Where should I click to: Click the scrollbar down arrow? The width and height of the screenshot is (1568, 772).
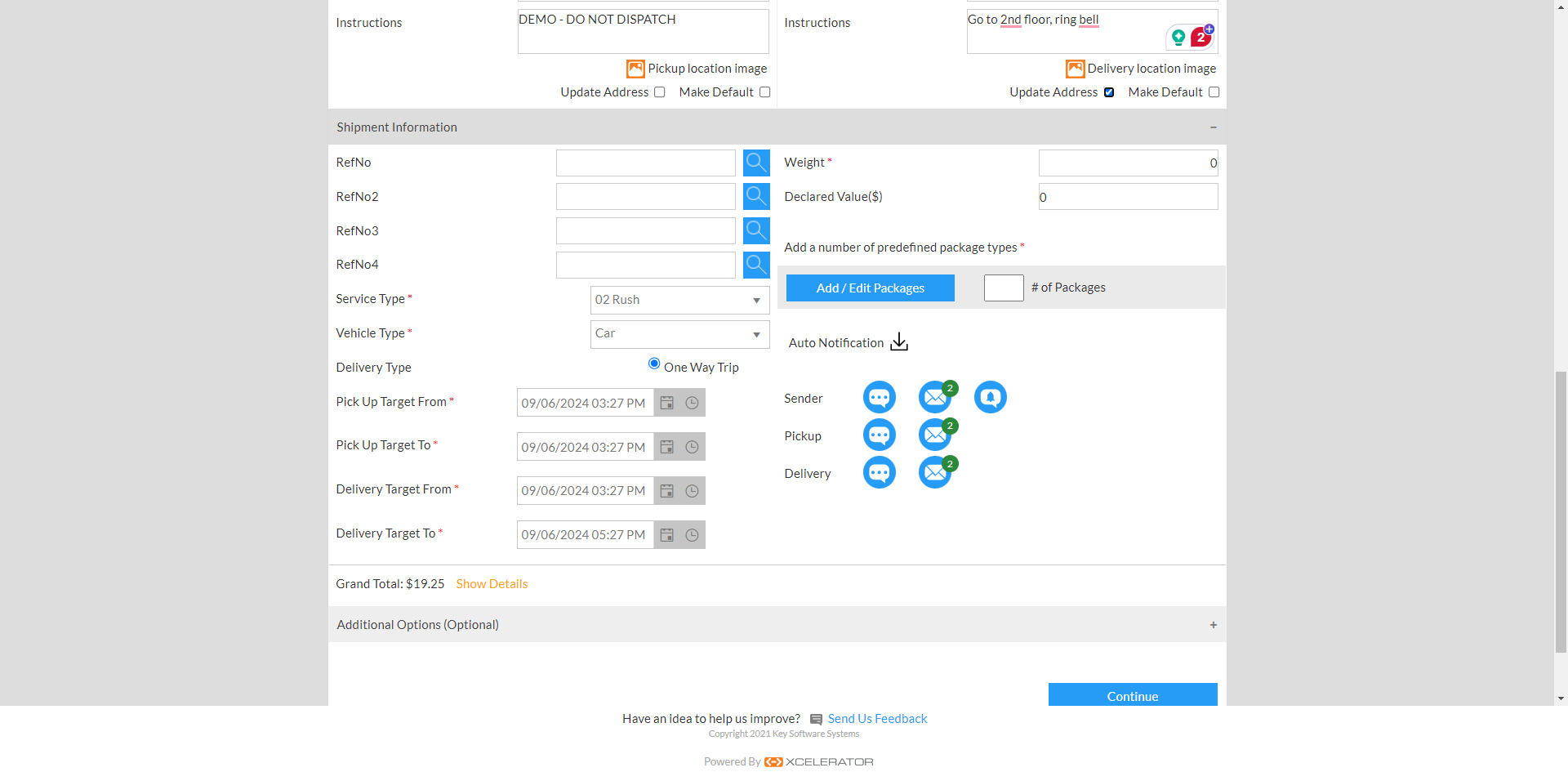pyautogui.click(x=1561, y=698)
